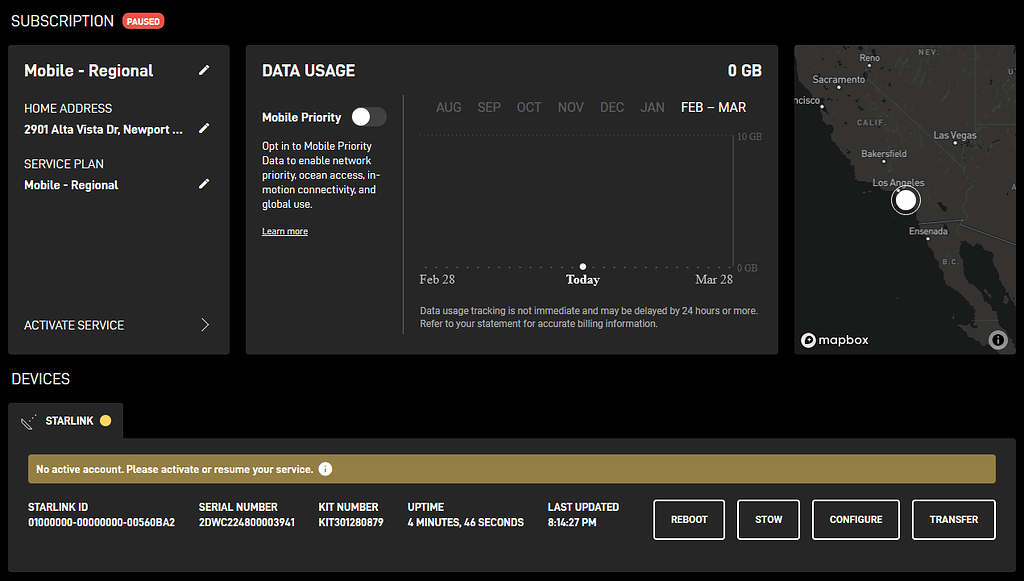Select the AUG month tab
Image resolution: width=1024 pixels, height=581 pixels.
pos(449,107)
